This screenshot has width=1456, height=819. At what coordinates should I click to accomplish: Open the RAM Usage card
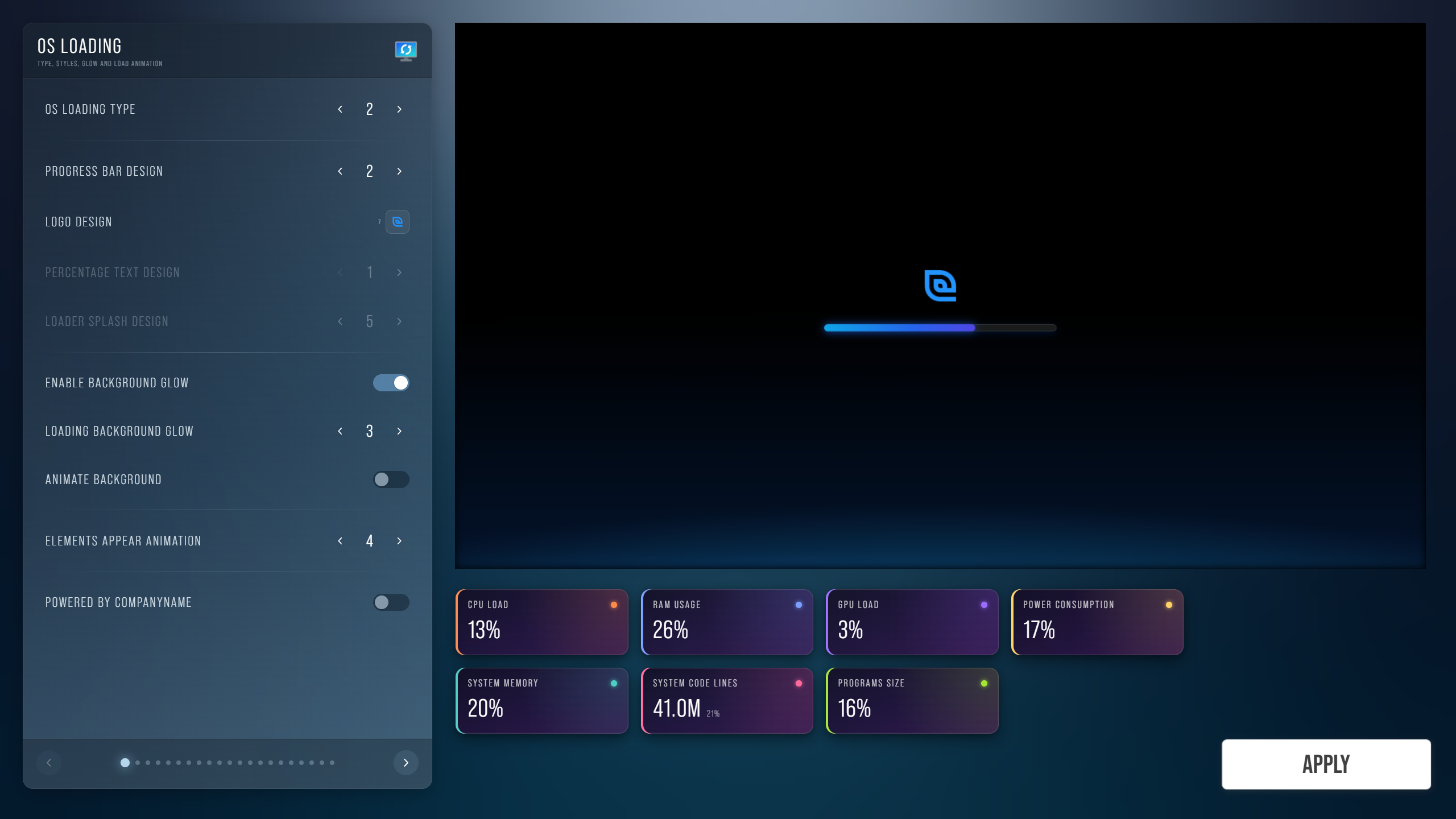(727, 622)
